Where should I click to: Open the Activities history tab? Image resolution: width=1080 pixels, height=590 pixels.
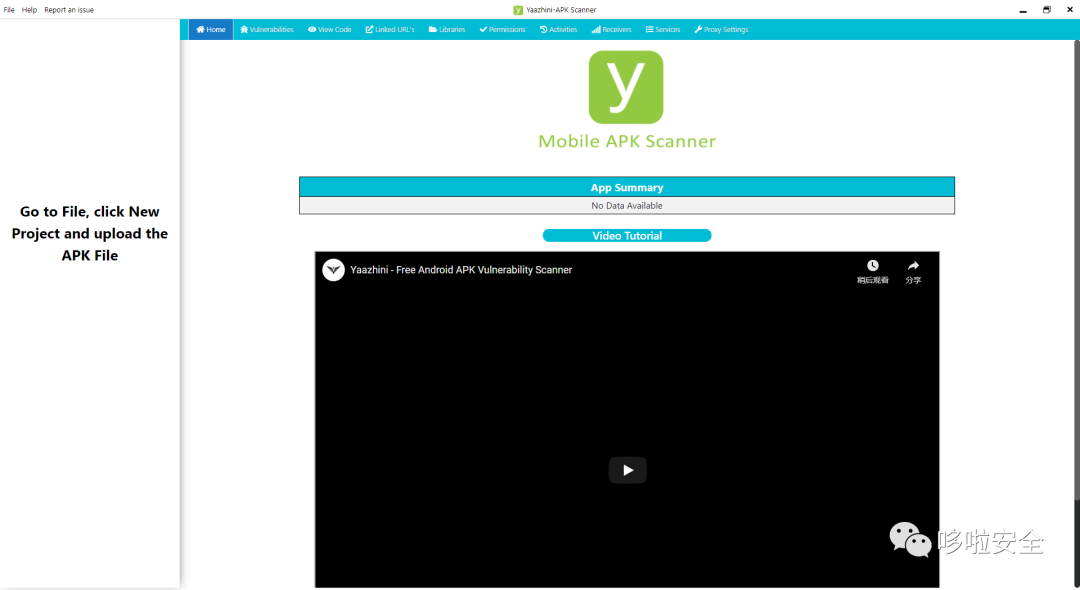pos(558,30)
